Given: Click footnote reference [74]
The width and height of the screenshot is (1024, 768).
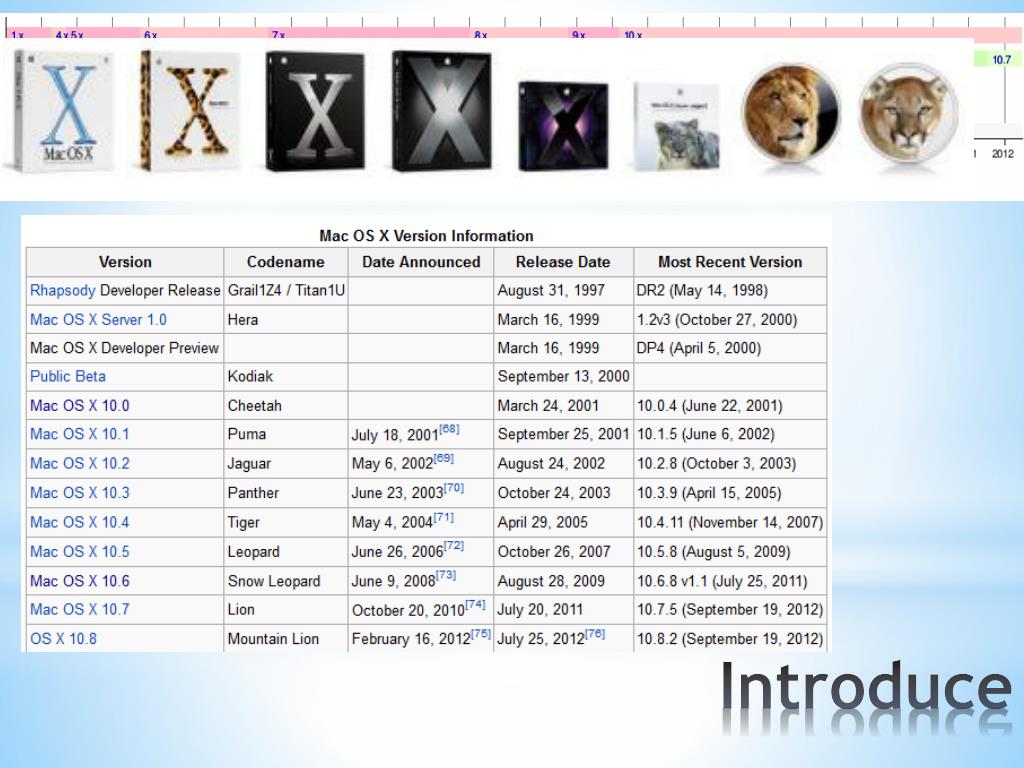Looking at the screenshot, I should coord(475,605).
